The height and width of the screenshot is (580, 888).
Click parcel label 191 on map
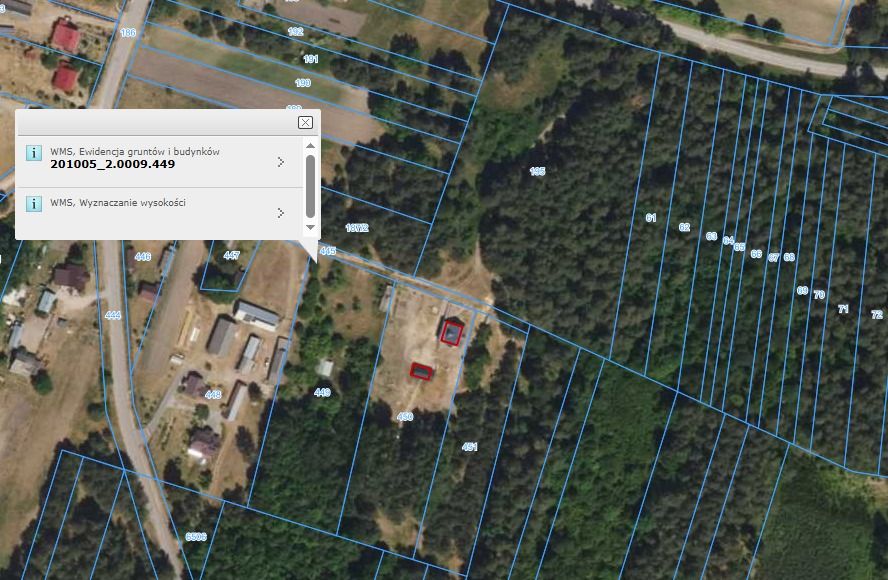310,59
